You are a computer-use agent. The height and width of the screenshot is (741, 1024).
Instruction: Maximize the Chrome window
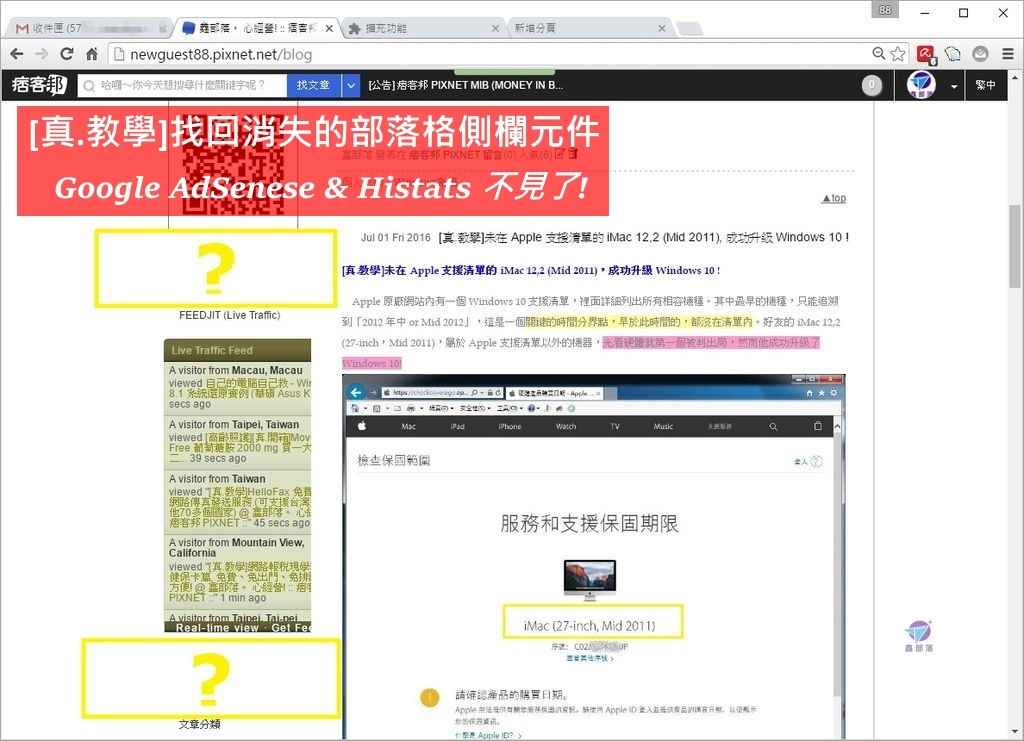(963, 13)
